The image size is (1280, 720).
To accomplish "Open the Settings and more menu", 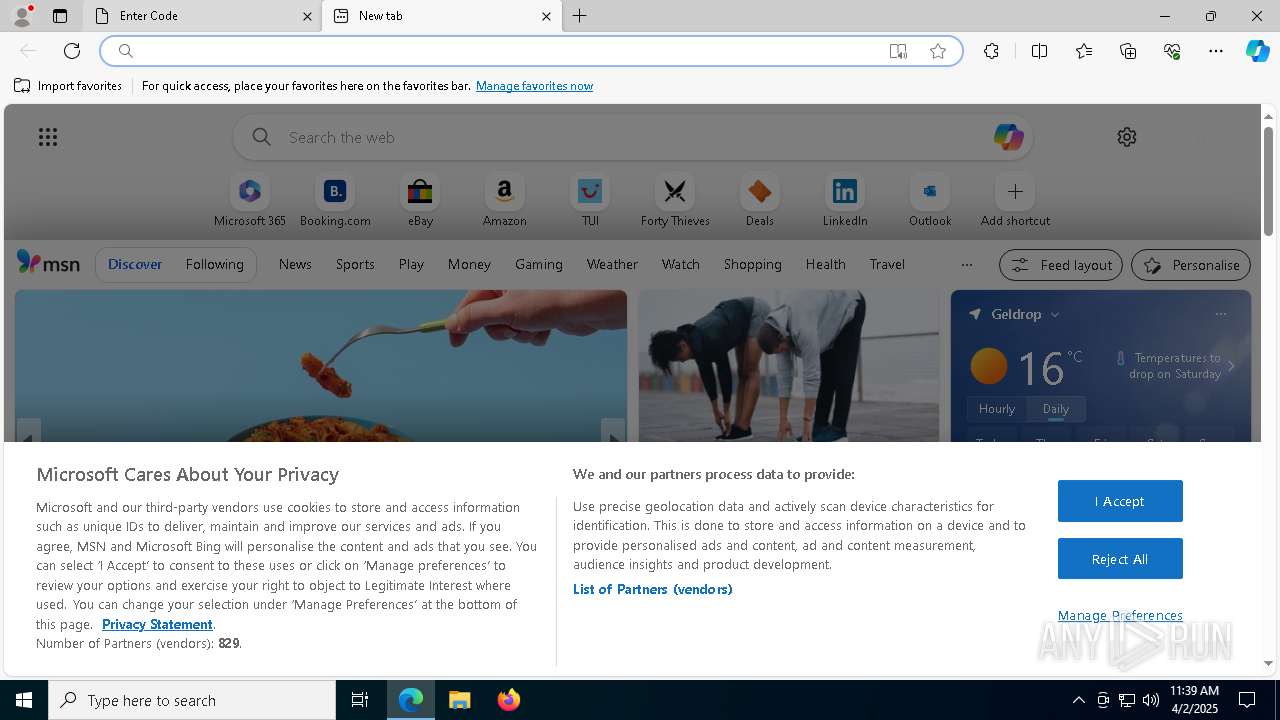I will pos(1216,51).
